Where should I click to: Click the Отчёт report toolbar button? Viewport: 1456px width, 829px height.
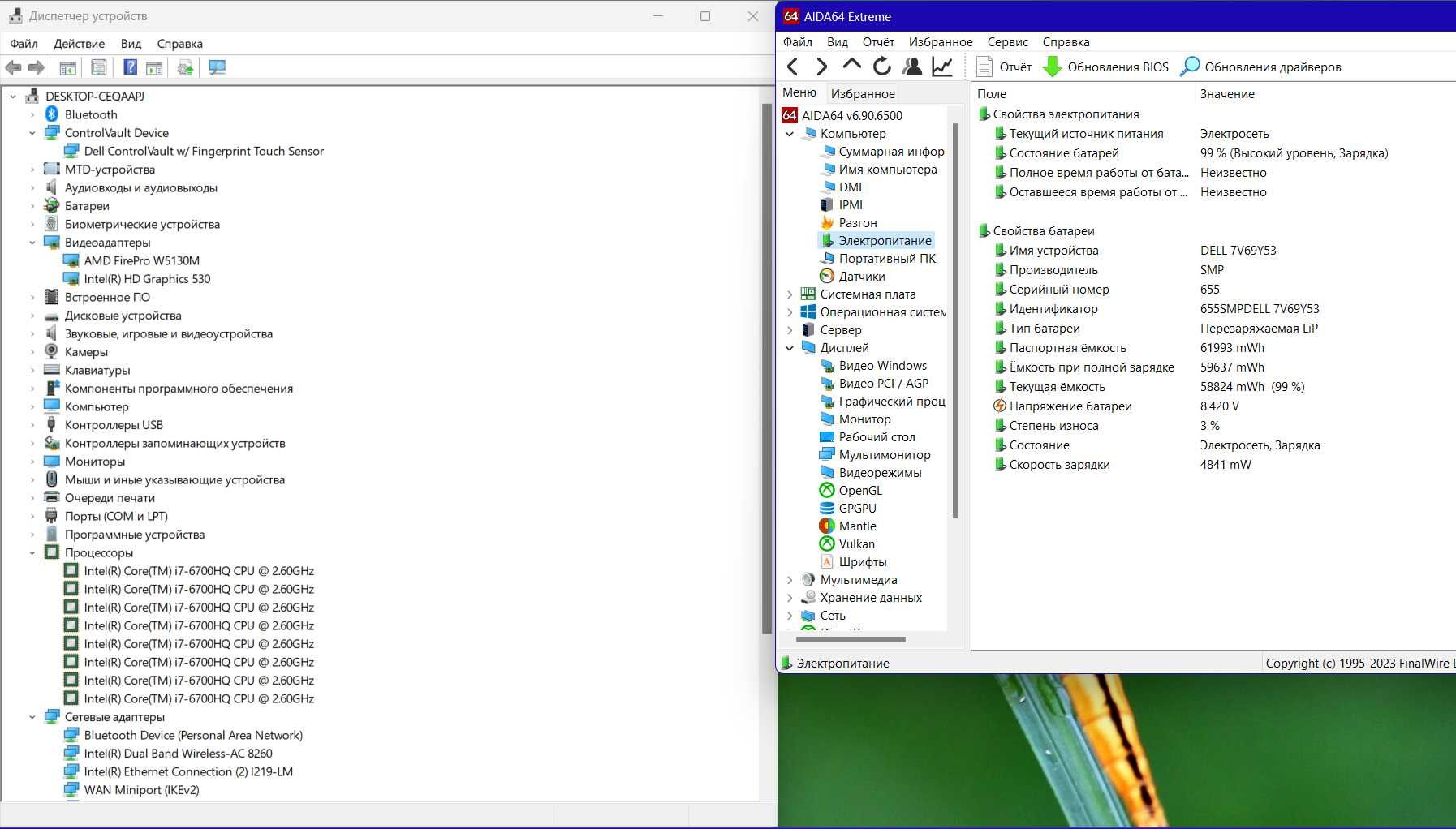[x=1004, y=67]
